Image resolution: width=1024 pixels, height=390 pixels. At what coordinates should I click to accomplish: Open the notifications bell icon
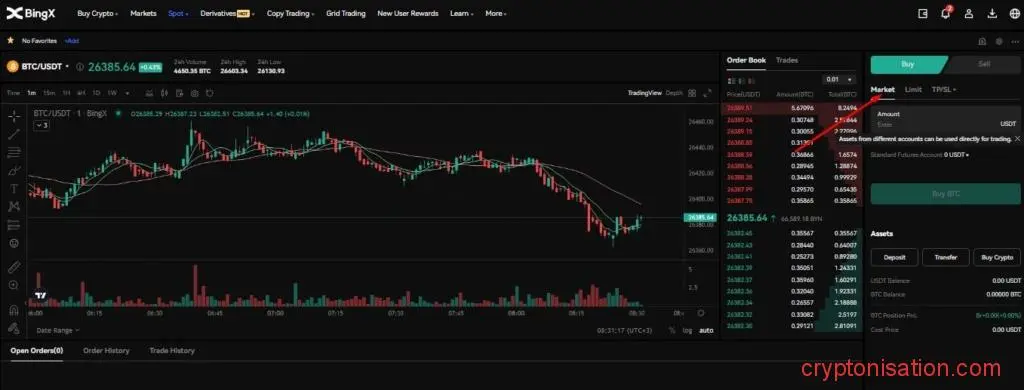click(945, 13)
